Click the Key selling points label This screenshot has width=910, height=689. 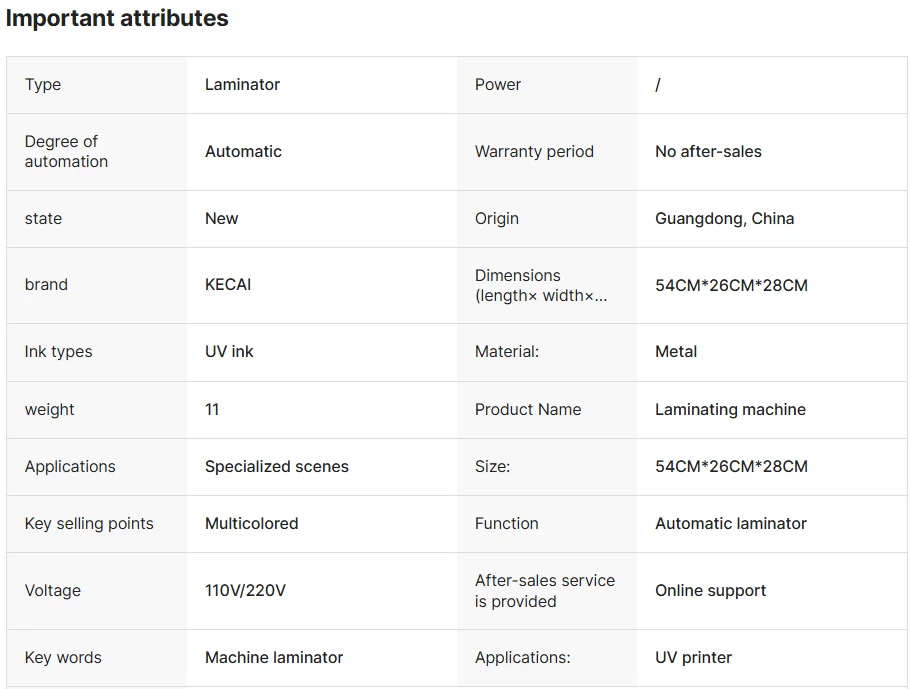(x=89, y=524)
